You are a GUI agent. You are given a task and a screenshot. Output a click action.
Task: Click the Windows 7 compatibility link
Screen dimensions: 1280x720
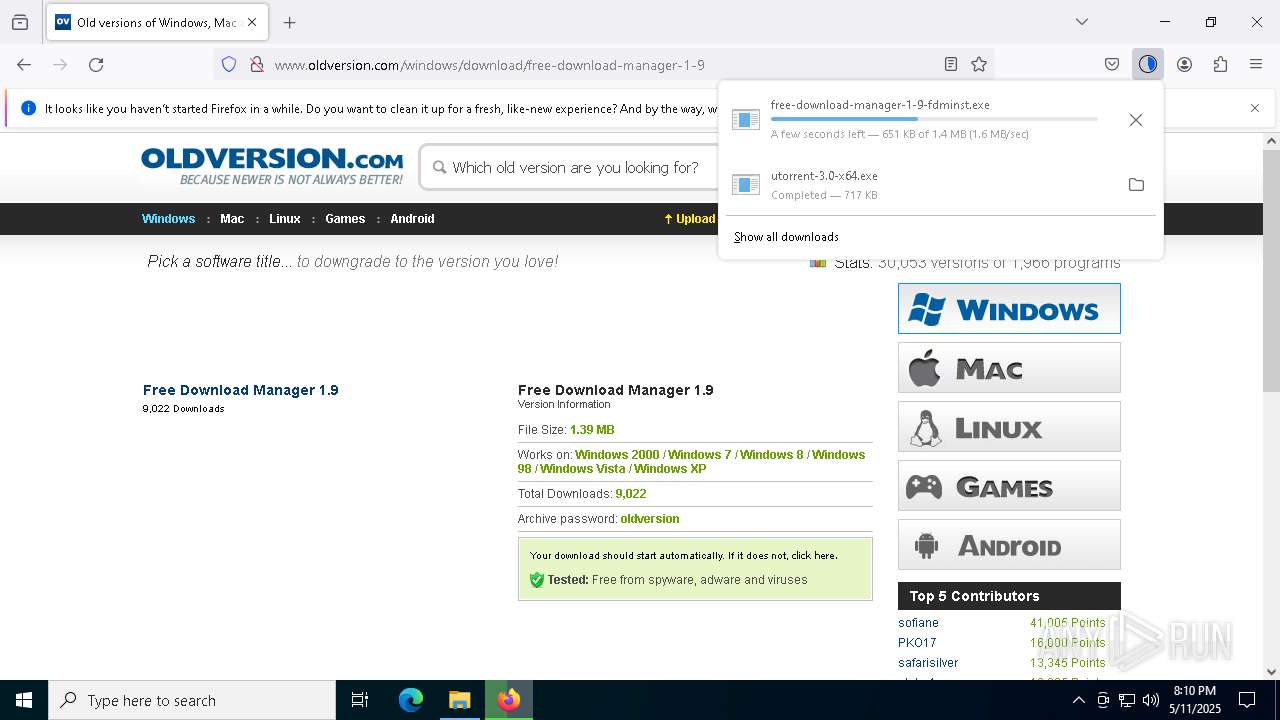click(699, 455)
